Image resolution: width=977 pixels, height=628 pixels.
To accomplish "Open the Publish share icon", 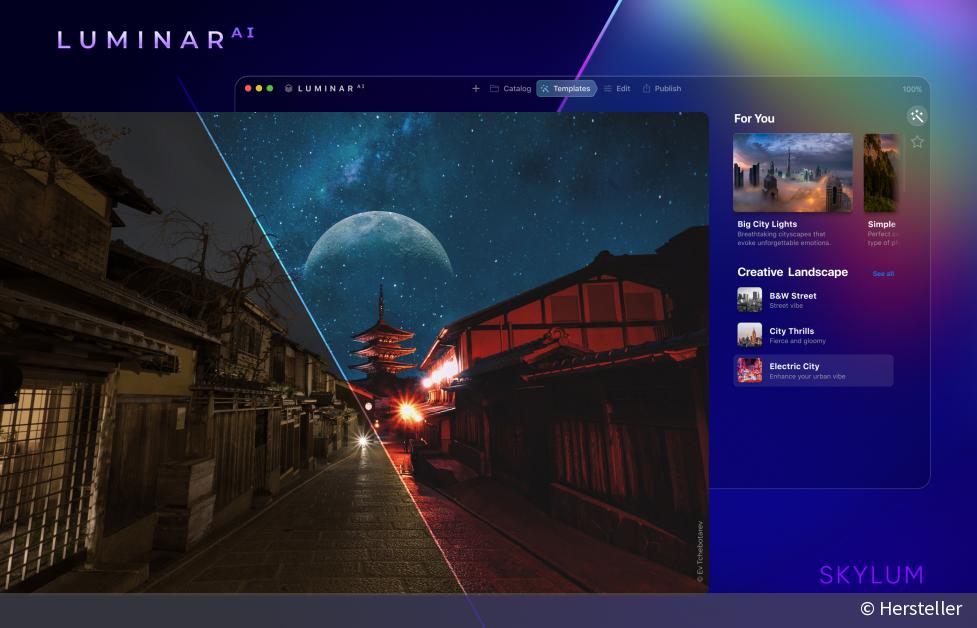I will pos(645,89).
